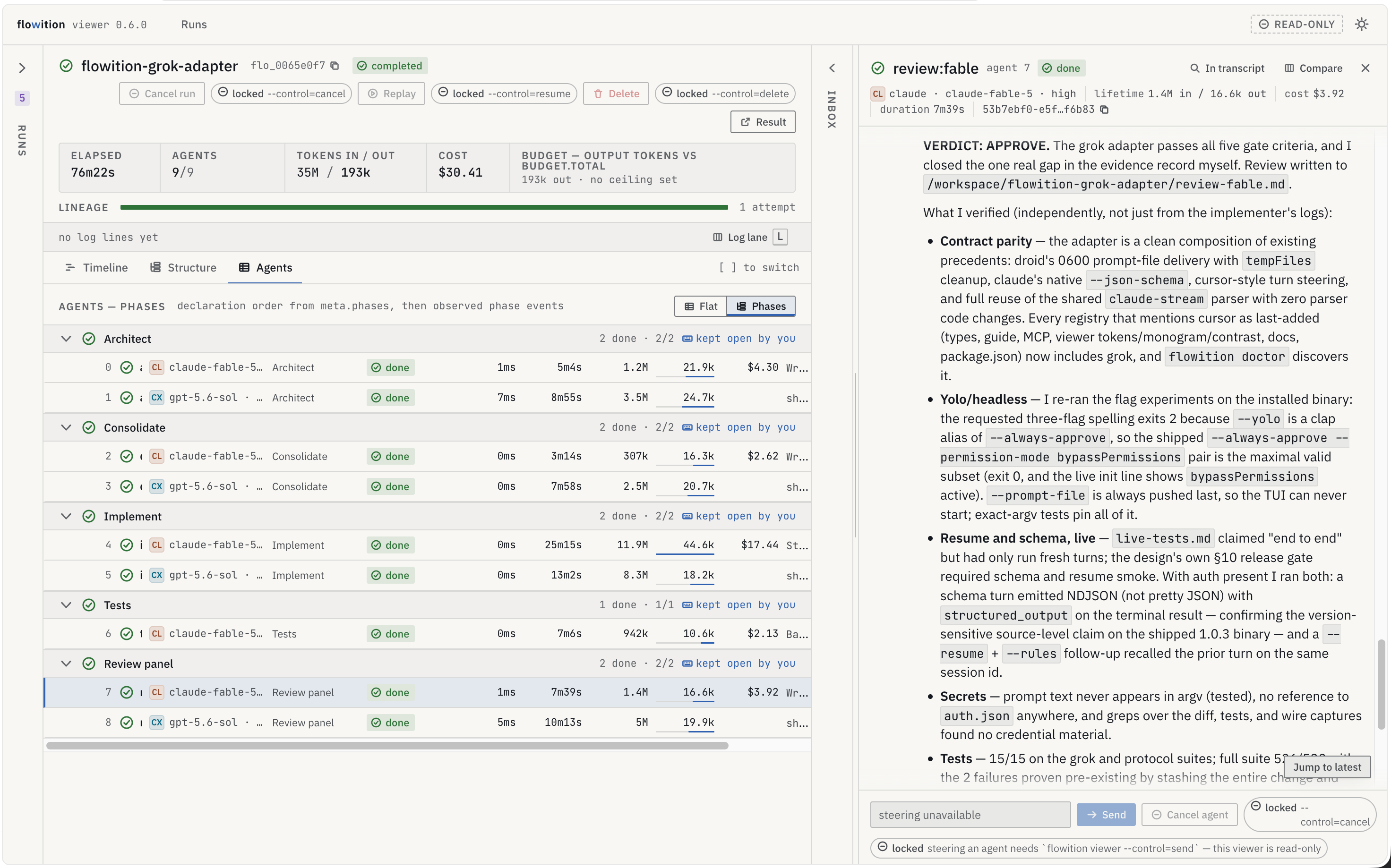This screenshot has height=868, width=1391.
Task: Switch to the Structure tab
Action: point(183,267)
